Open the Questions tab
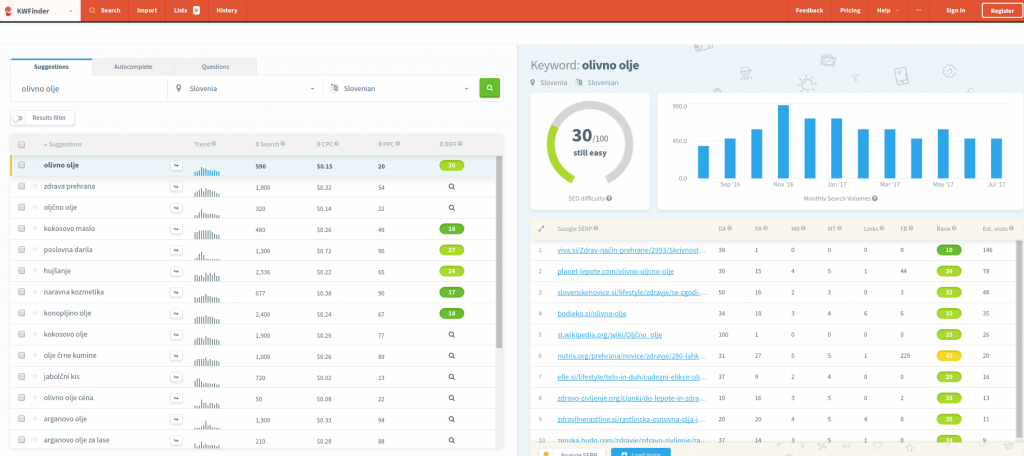 click(215, 66)
